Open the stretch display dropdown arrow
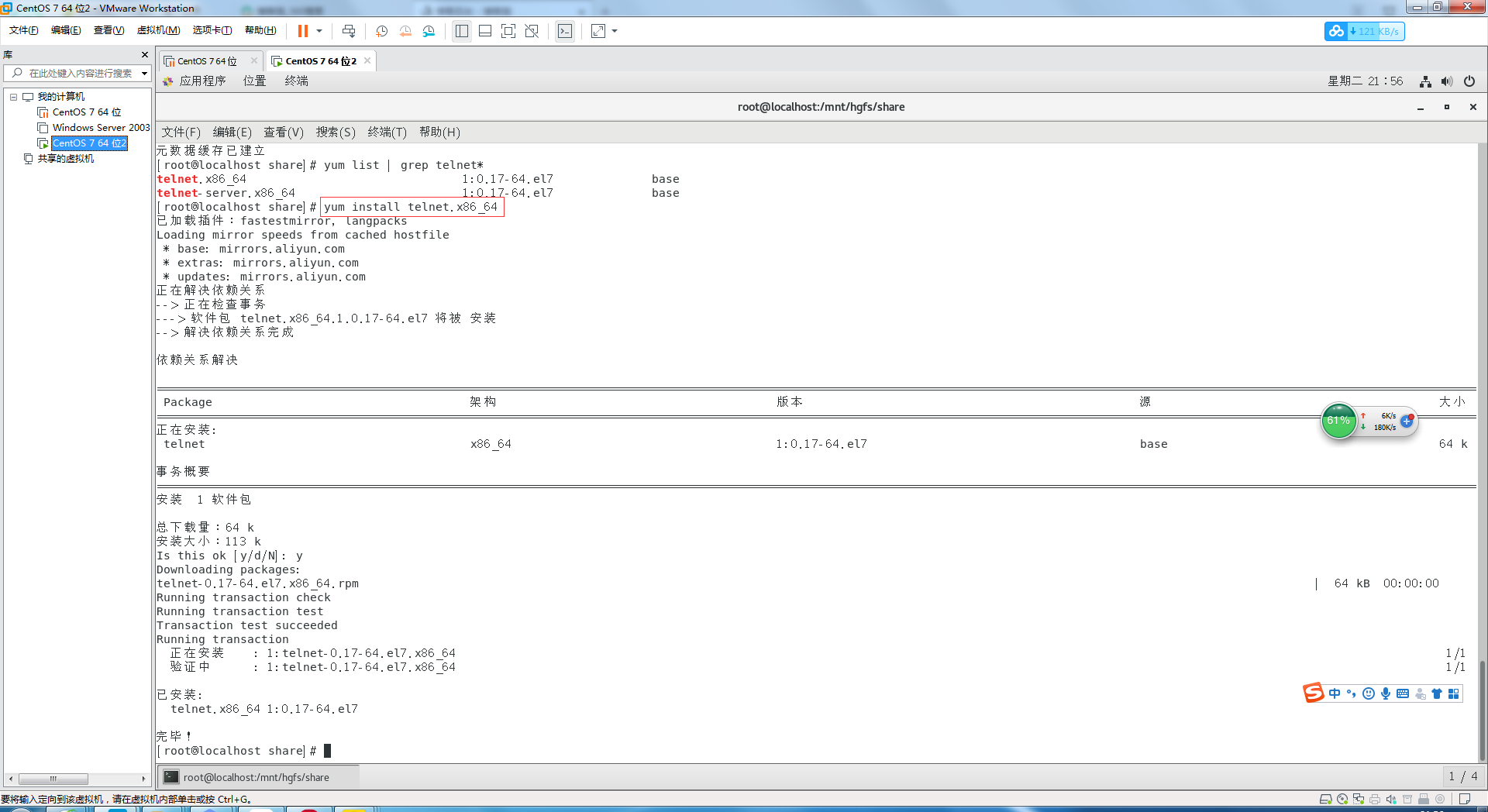Image resolution: width=1488 pixels, height=812 pixels. pyautogui.click(x=615, y=31)
